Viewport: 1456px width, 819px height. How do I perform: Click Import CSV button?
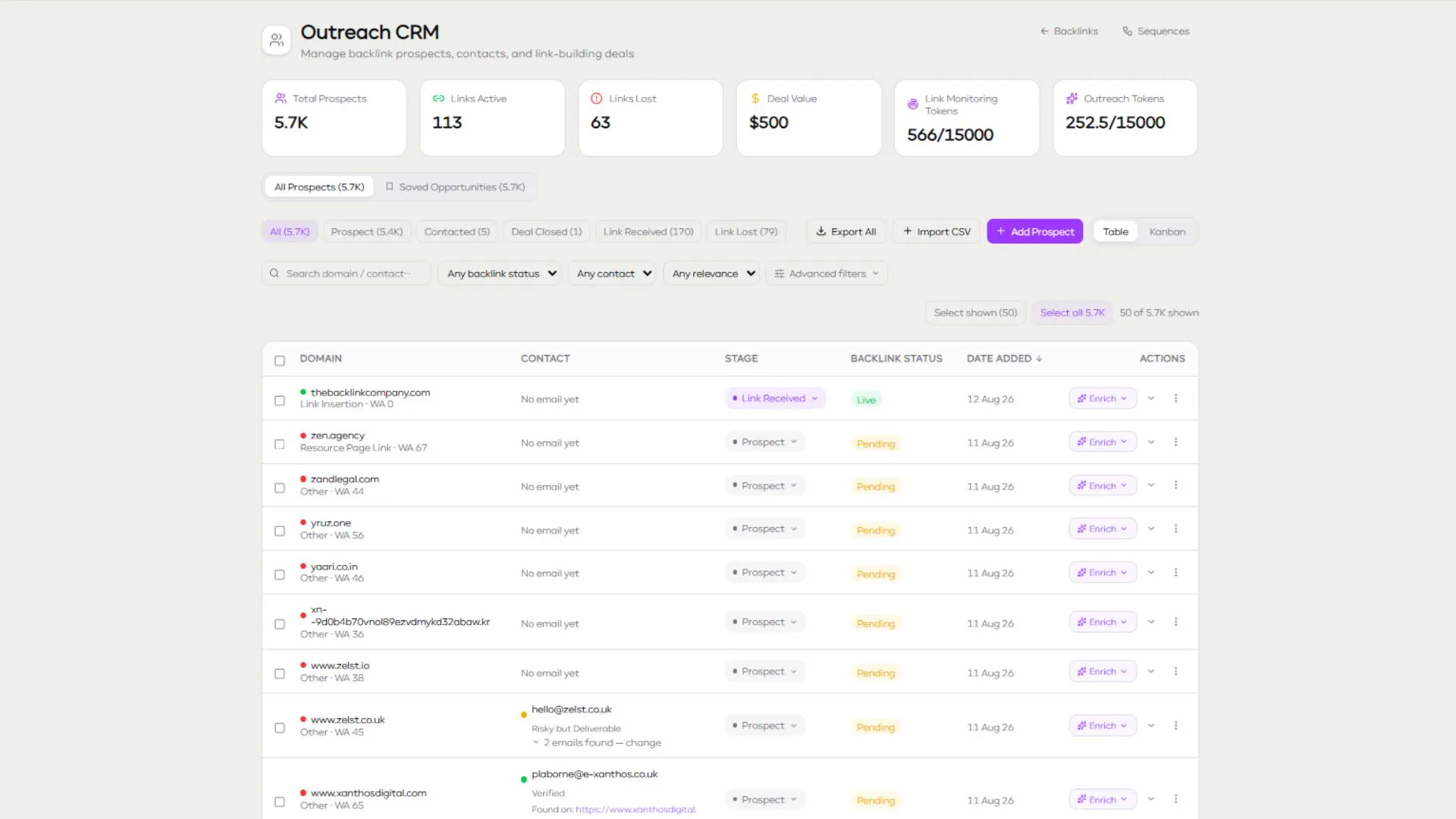click(937, 231)
